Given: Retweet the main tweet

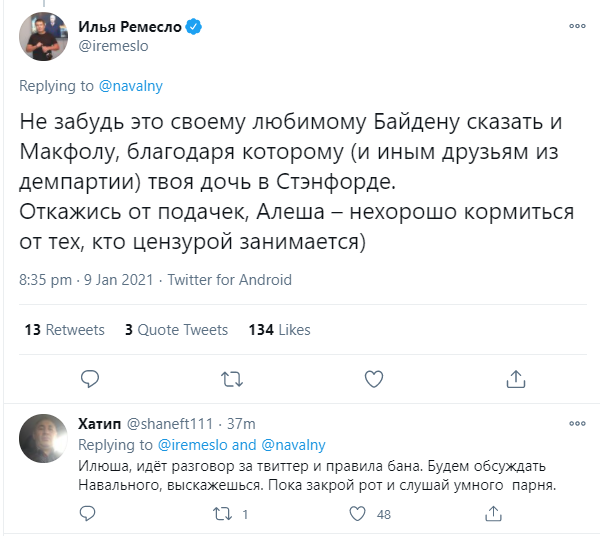Looking at the screenshot, I should click(231, 379).
